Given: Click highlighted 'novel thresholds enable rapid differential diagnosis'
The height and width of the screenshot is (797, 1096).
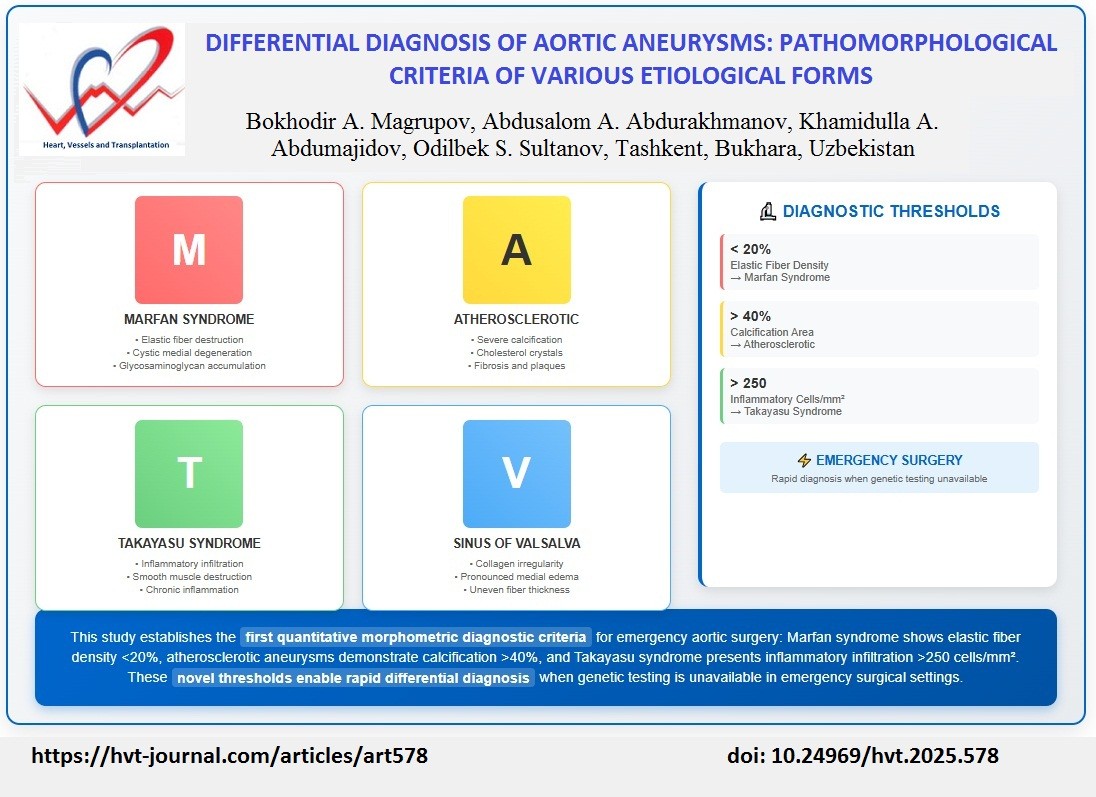Looking at the screenshot, I should (x=353, y=677).
